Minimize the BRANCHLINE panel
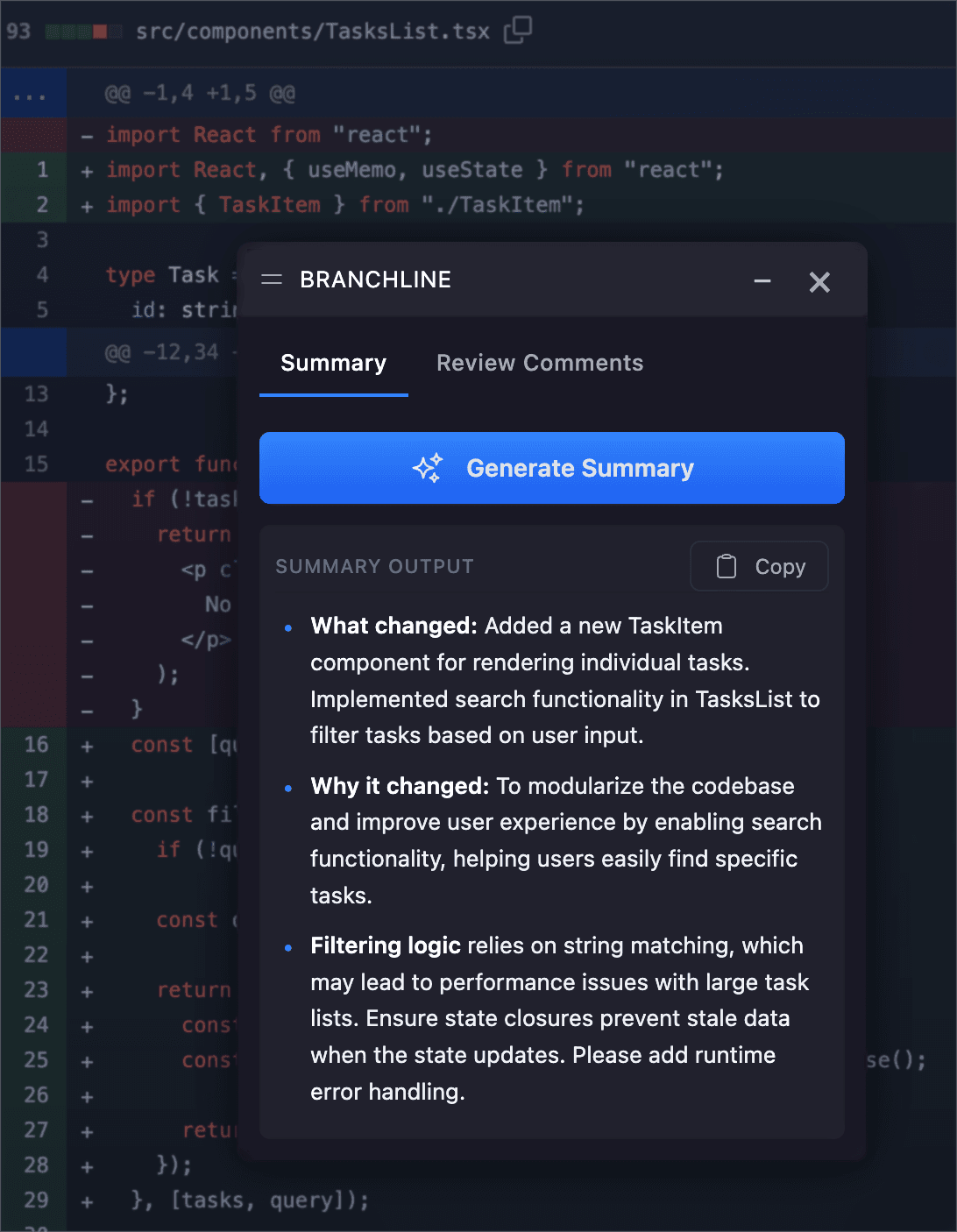Screen dimensions: 957x1232 (x=762, y=281)
